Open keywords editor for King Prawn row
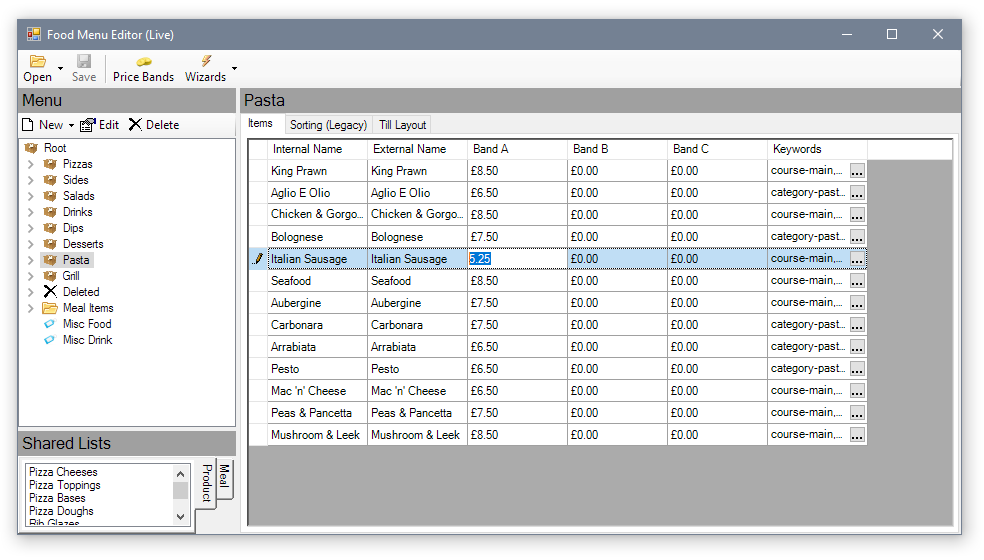 pyautogui.click(x=857, y=171)
